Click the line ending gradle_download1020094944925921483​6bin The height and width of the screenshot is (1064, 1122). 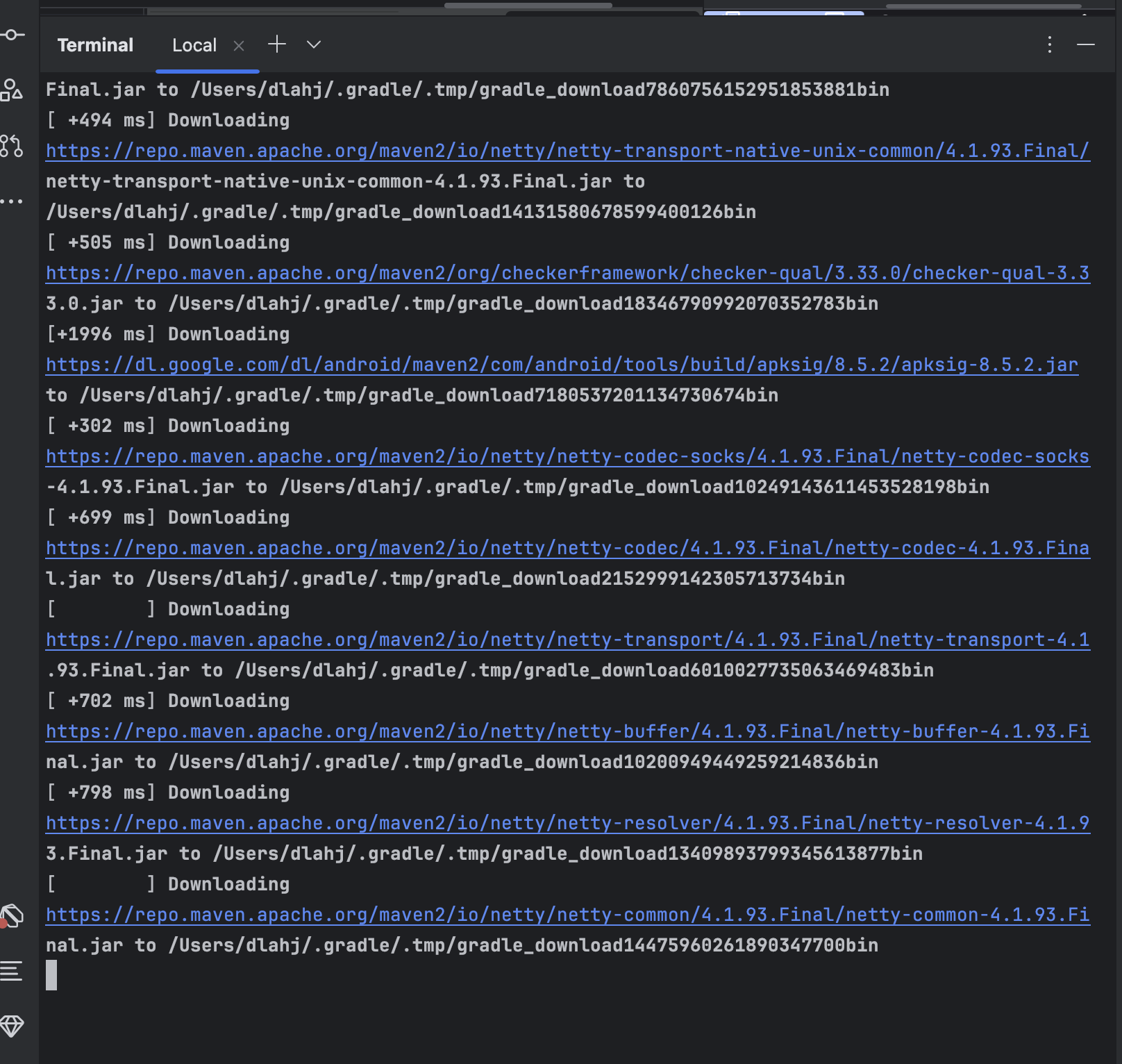click(462, 763)
